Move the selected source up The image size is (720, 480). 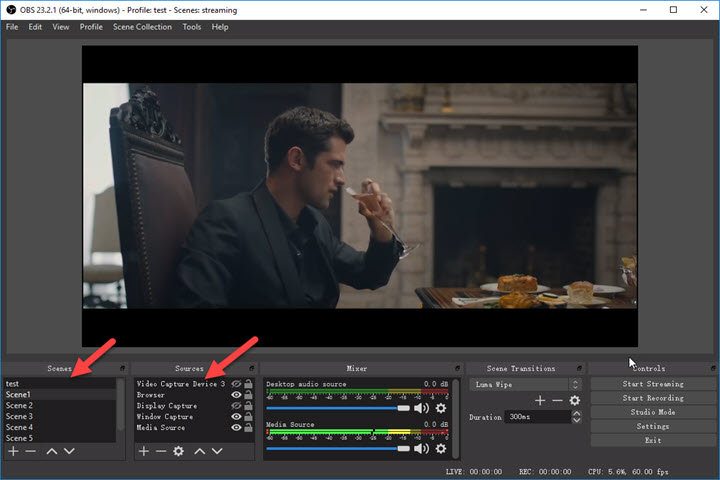click(x=199, y=451)
